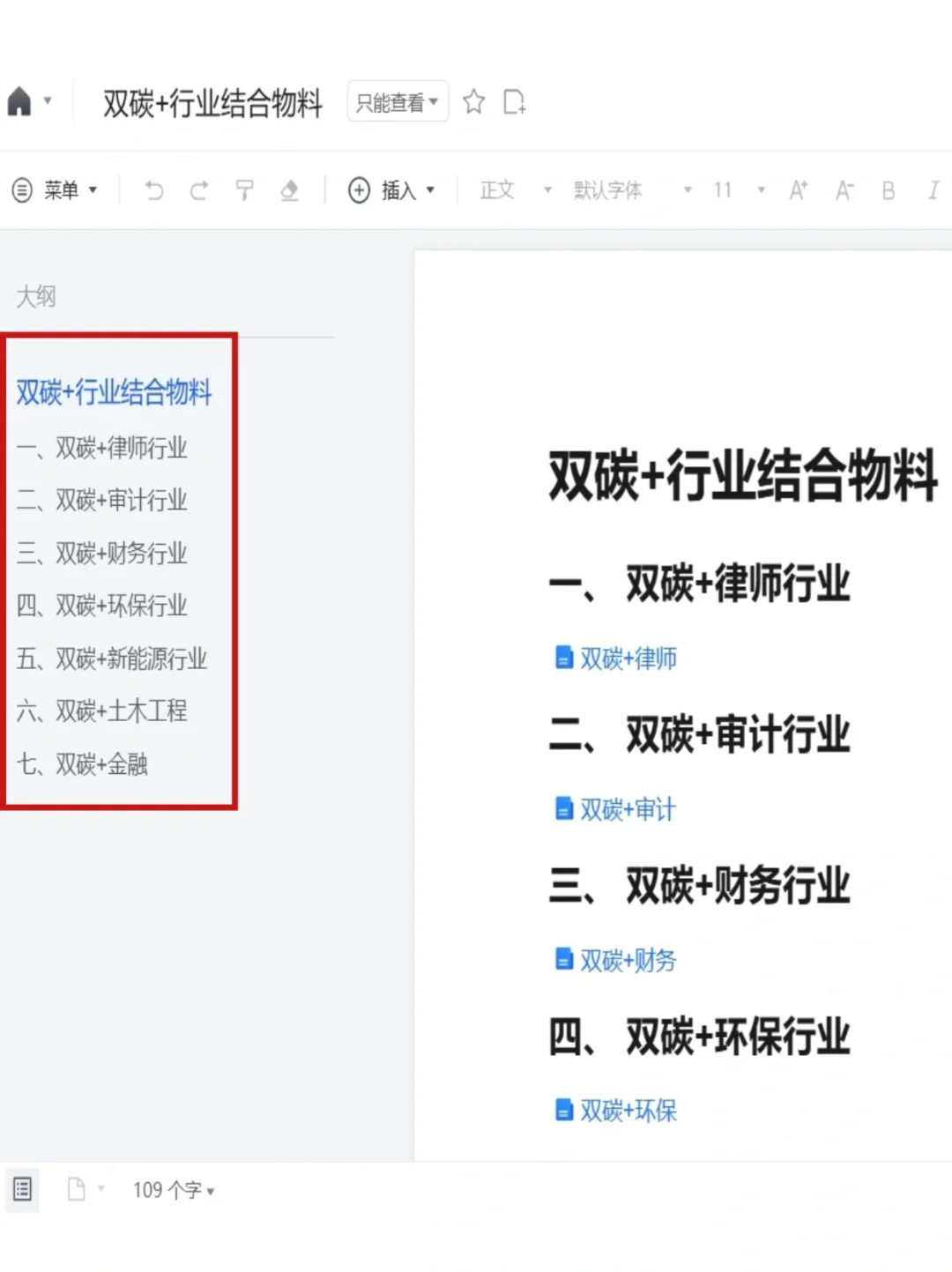Open the 正文 paragraph style dropdown
Viewport: 952px width, 1272px height.
coord(516,190)
